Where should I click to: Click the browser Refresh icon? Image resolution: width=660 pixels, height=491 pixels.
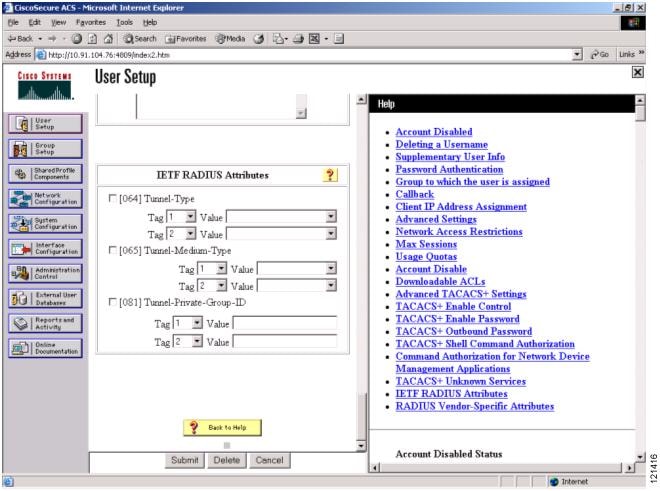click(92, 39)
